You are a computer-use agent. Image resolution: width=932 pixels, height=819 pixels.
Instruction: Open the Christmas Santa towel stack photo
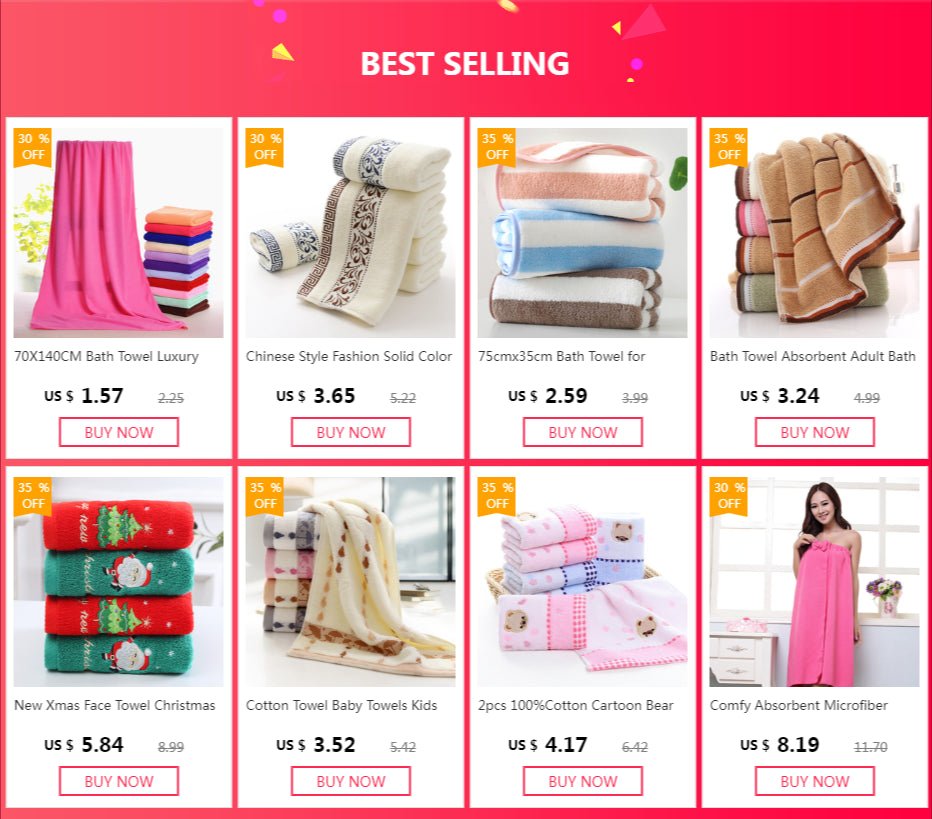point(119,582)
